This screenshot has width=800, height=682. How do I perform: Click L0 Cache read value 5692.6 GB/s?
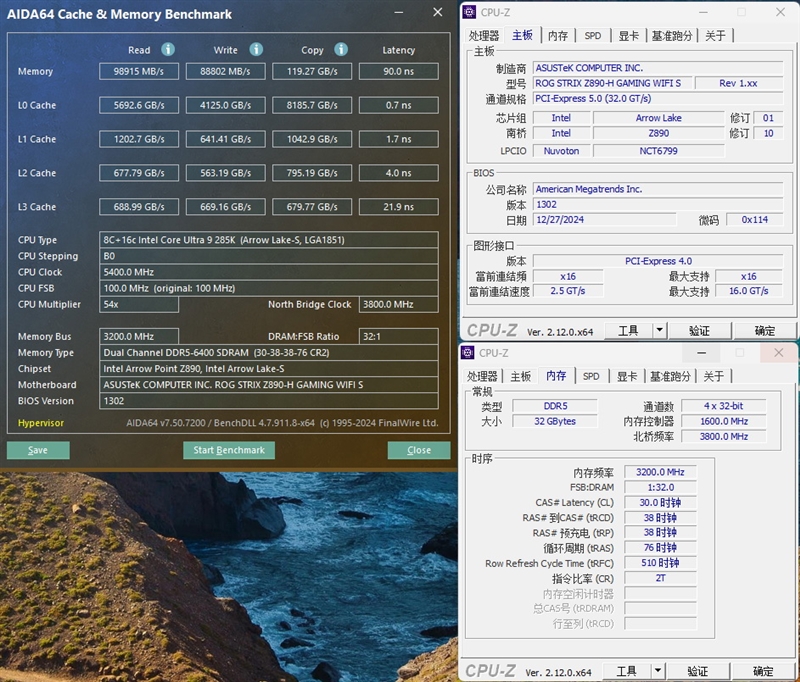(x=139, y=105)
